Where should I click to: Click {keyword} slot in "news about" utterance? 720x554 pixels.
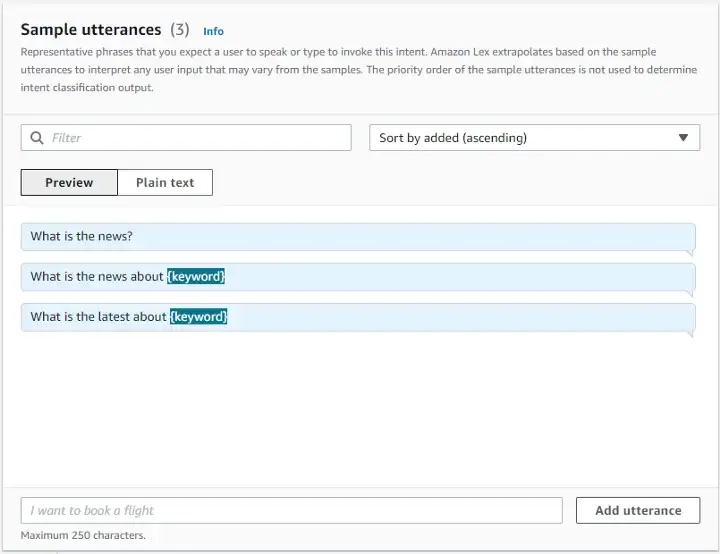(x=196, y=277)
